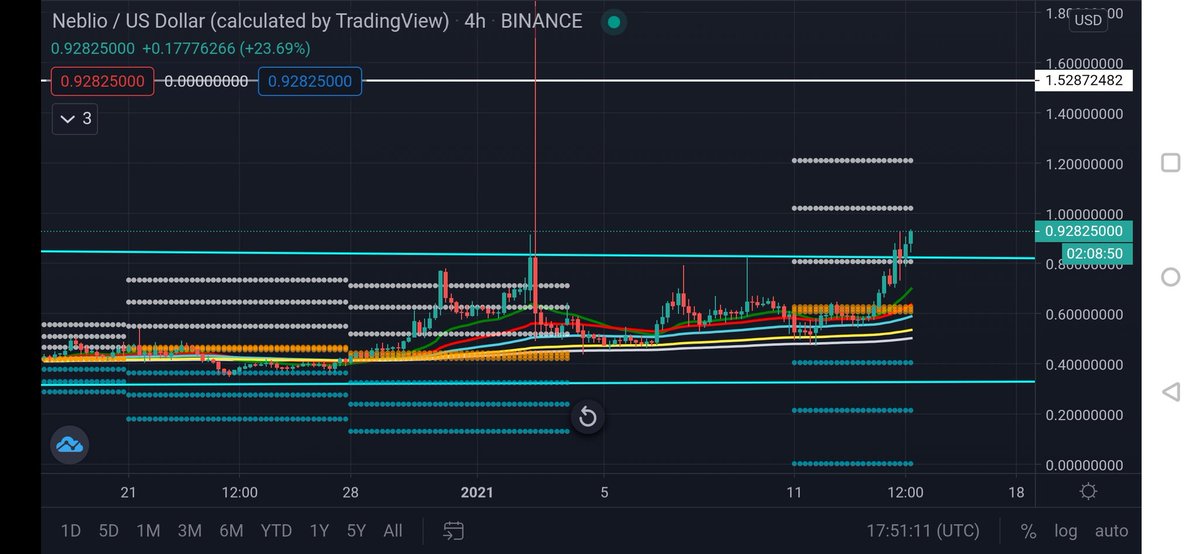The height and width of the screenshot is (554, 1200).
Task: Tap the green market status dot
Action: tap(614, 22)
